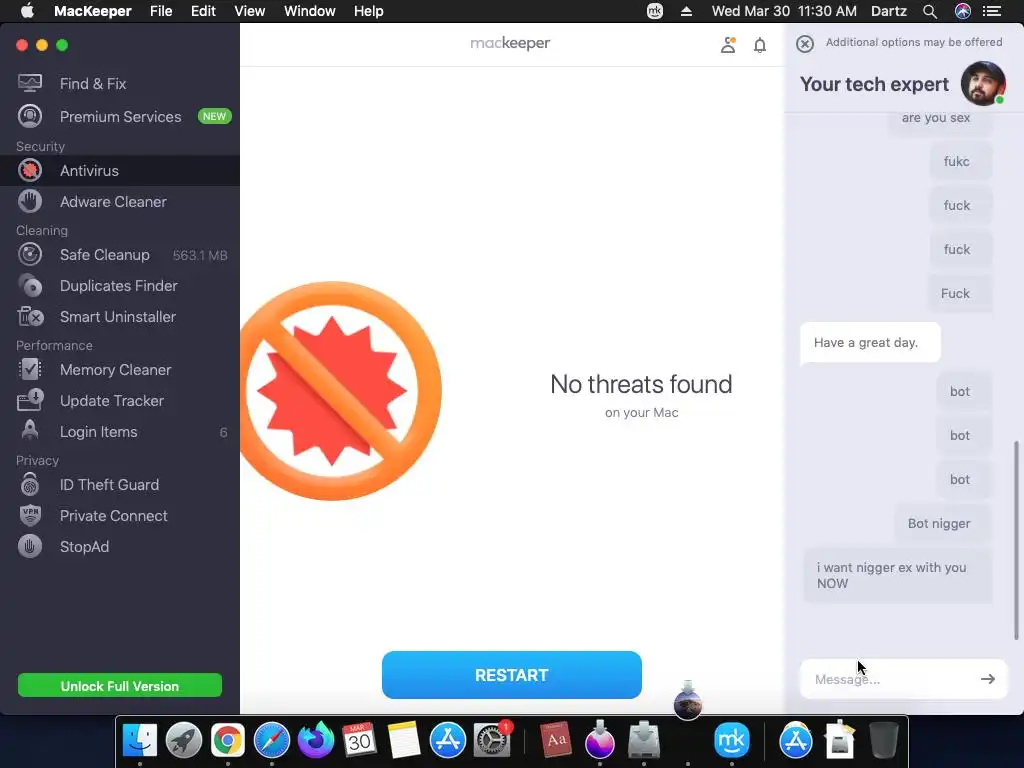Image resolution: width=1024 pixels, height=768 pixels.
Task: Open Smart Uninstaller
Action: 120,317
